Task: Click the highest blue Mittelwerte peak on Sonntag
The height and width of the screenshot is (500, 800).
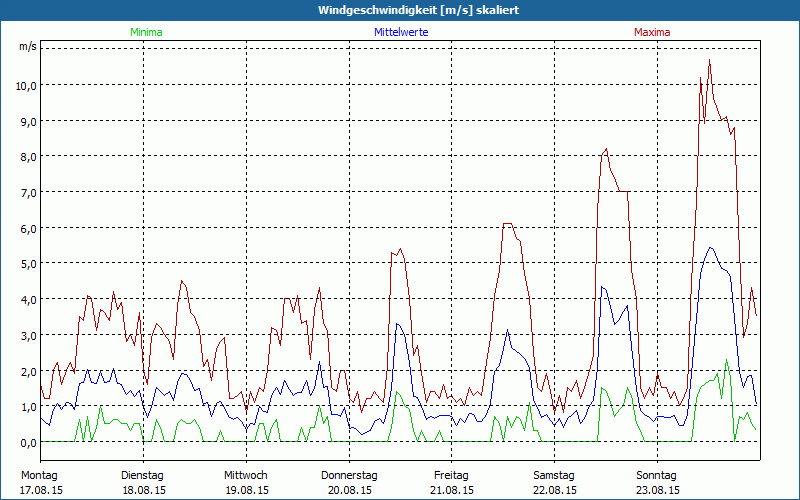Action: [710, 248]
